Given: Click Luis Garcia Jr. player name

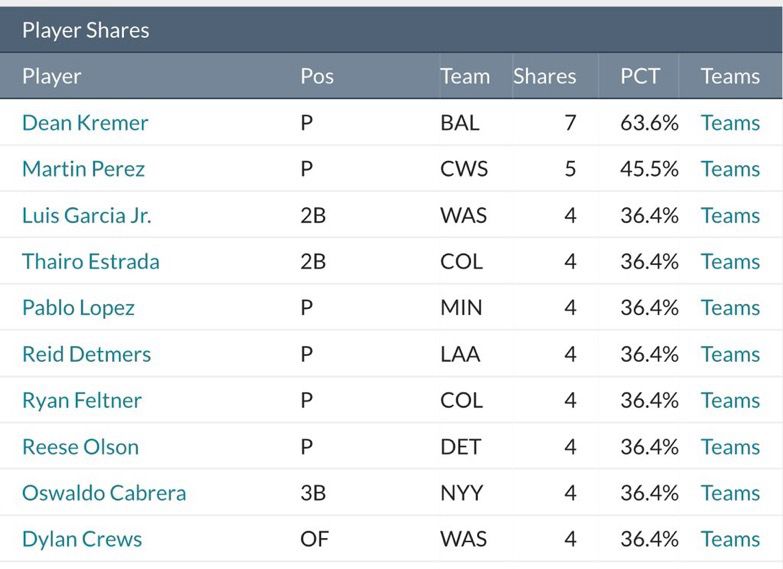Looking at the screenshot, I should (87, 215).
